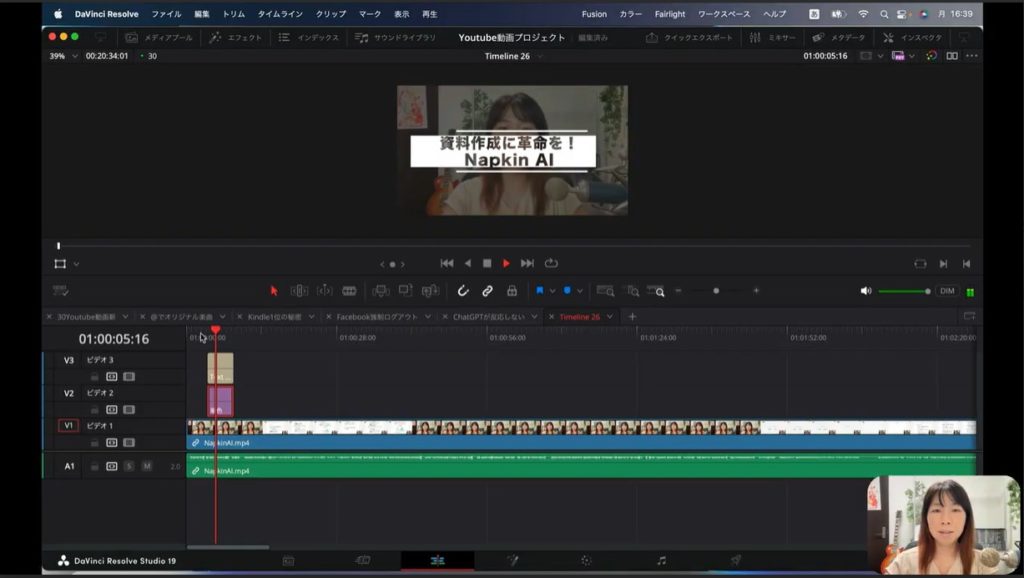Screen dimensions: 1024x578
Task: Toggle the snapping magnet icon
Action: [463, 291]
